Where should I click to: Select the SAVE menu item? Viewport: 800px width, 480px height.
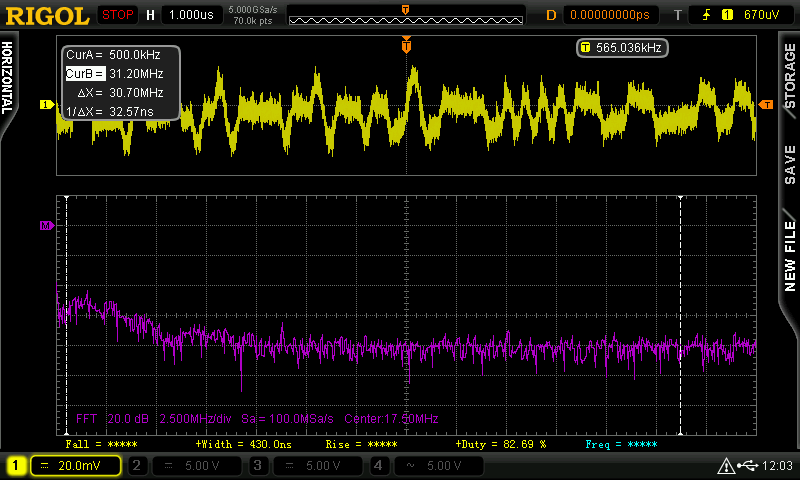[790, 164]
